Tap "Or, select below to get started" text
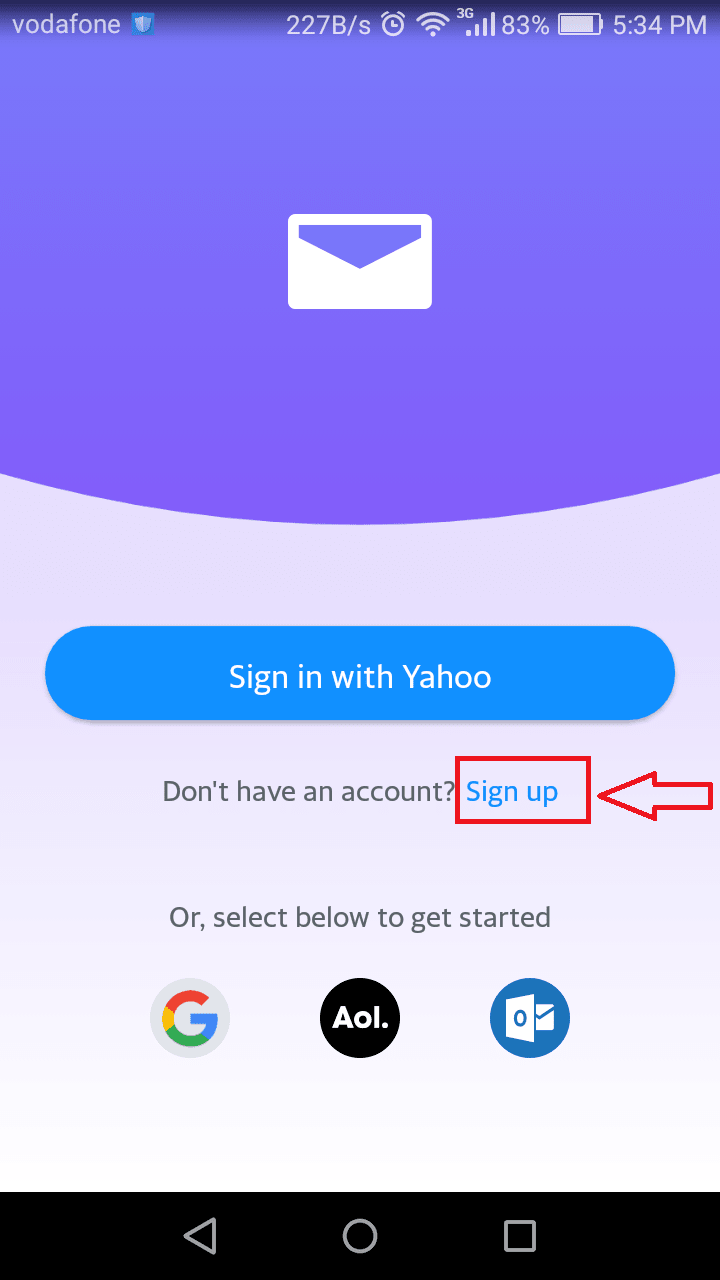This screenshot has height=1280, width=720. coord(360,917)
